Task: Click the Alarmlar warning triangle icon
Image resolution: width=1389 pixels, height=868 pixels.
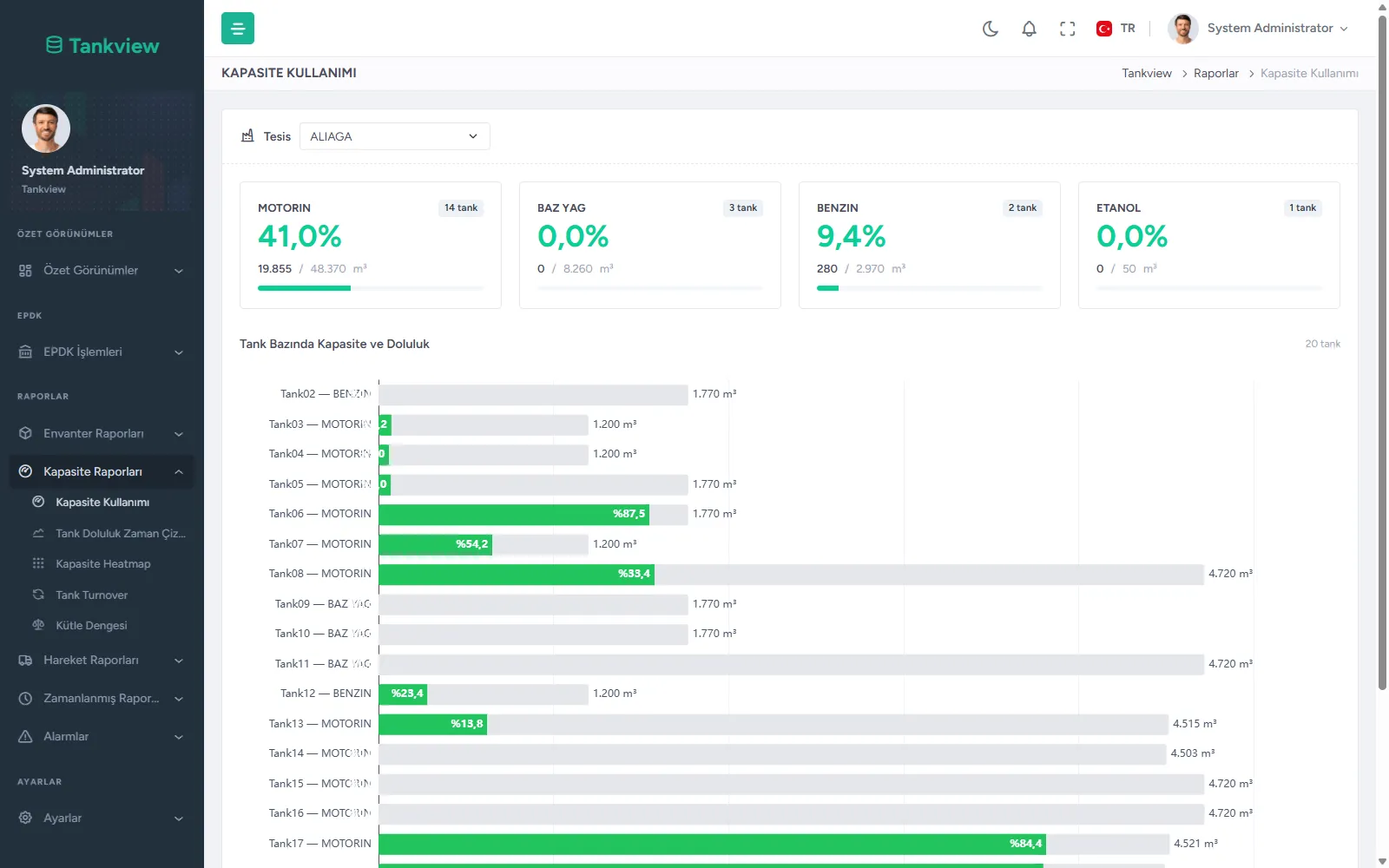Action: tap(25, 737)
